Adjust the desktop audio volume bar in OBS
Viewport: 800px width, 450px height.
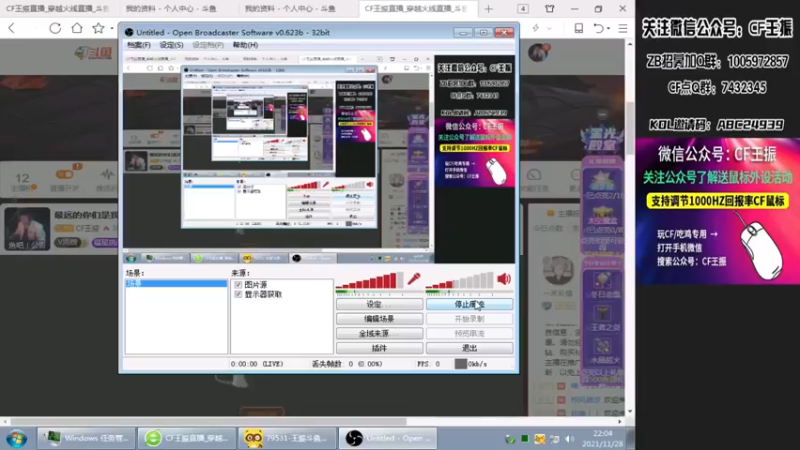[x=460, y=281]
